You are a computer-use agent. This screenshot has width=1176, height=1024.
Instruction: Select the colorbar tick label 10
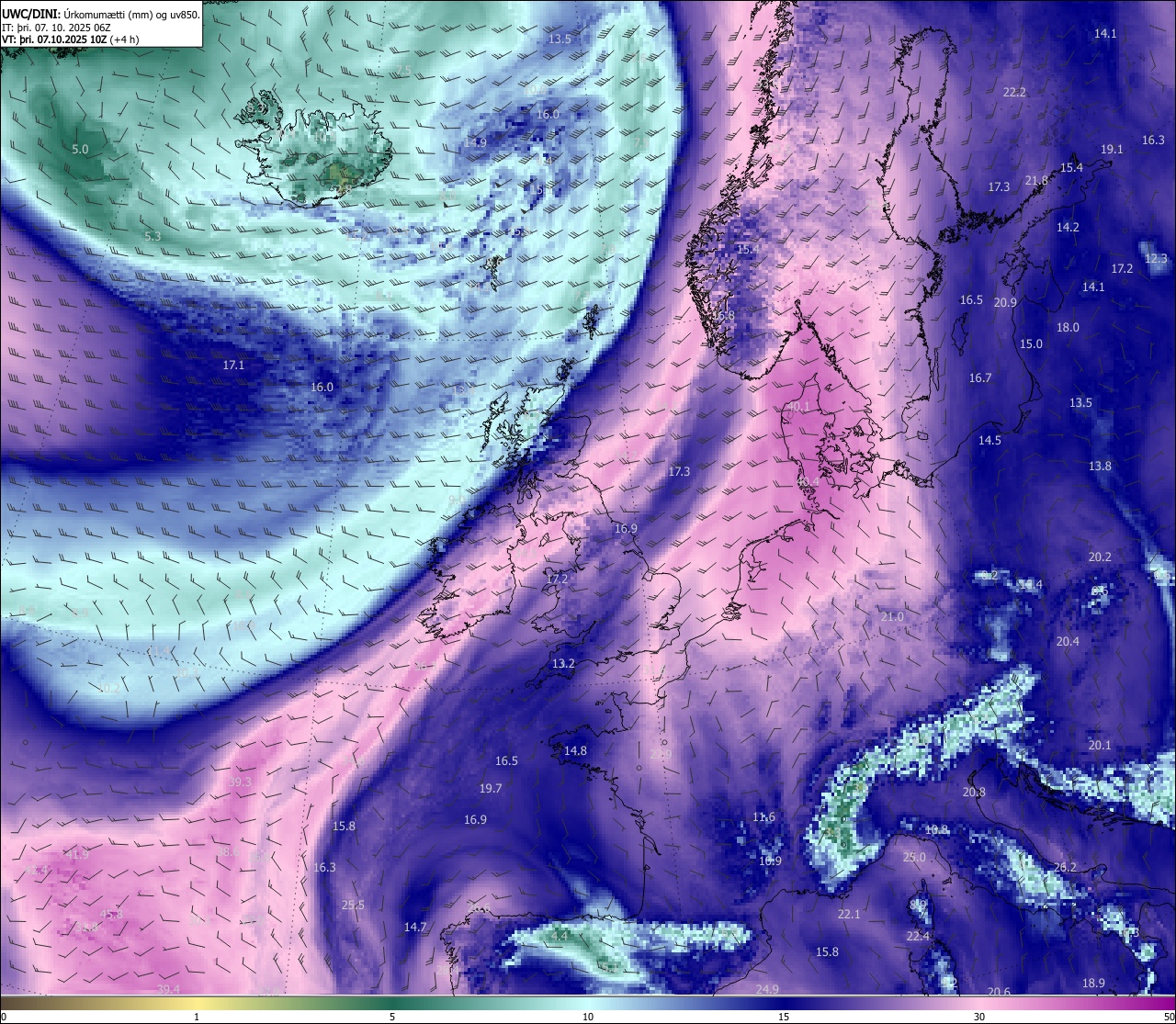[x=588, y=1017]
